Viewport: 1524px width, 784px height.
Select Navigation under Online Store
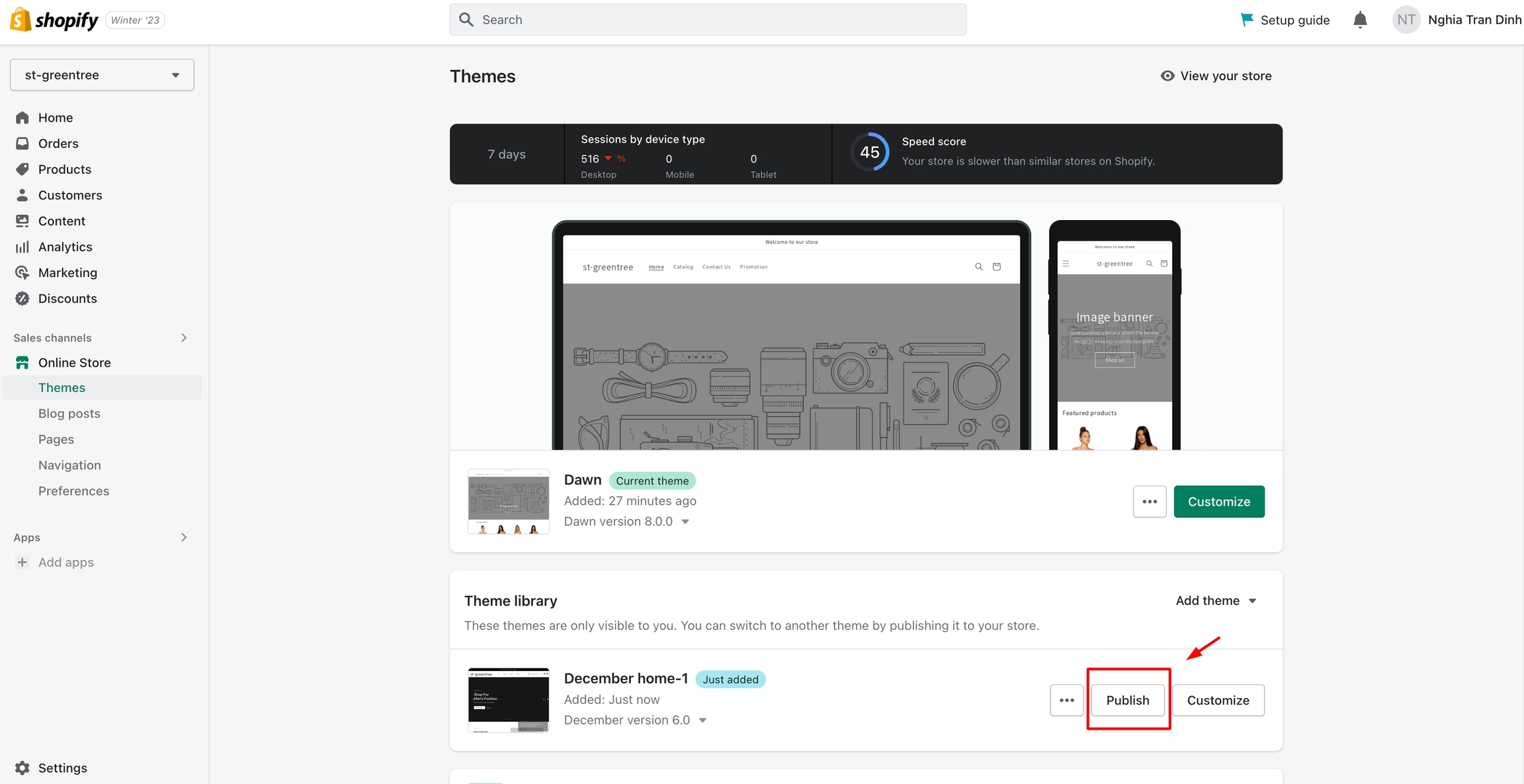coord(69,465)
